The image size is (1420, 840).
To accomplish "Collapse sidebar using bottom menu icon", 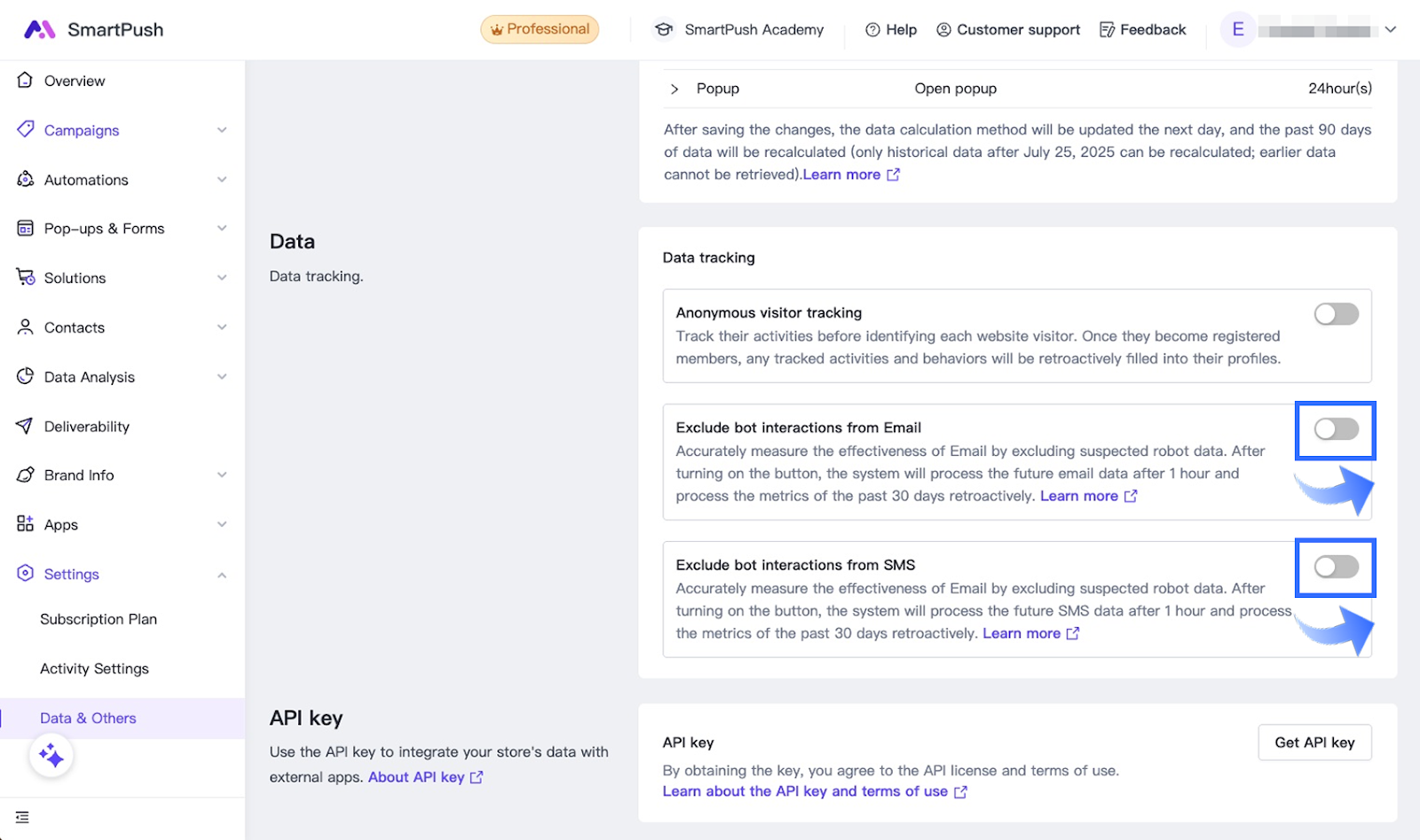I will coord(22,817).
